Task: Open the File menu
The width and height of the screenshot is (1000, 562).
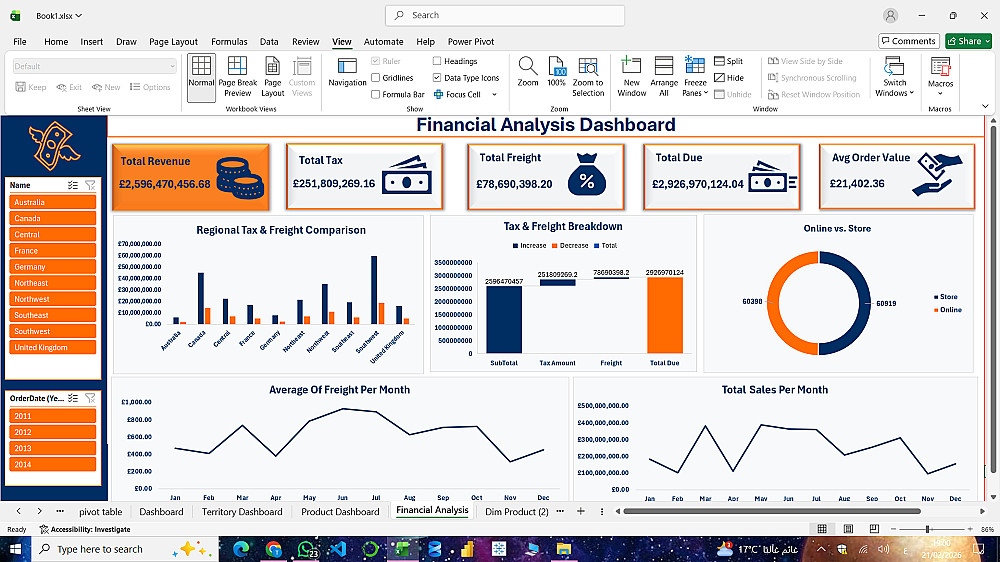Action: [20, 41]
